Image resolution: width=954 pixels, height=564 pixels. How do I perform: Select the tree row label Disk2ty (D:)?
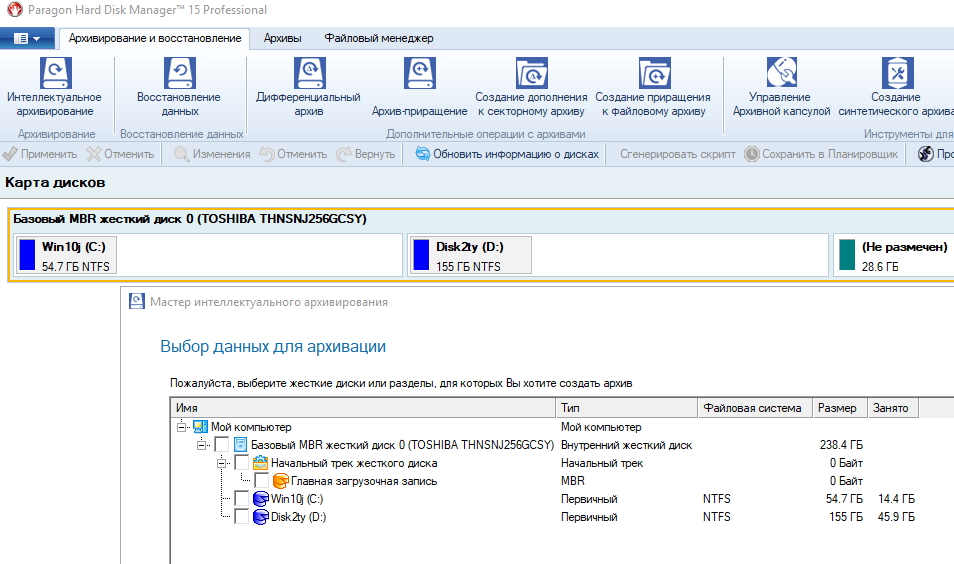point(299,517)
